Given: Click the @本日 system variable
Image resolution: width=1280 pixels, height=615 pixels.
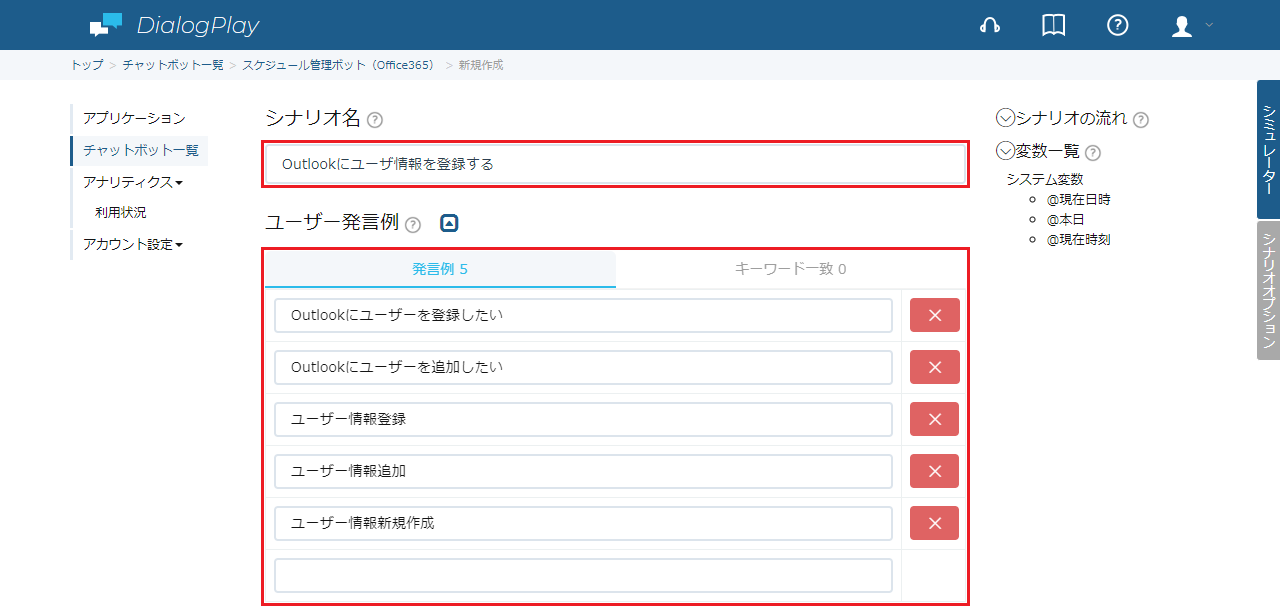Looking at the screenshot, I should tap(1065, 220).
